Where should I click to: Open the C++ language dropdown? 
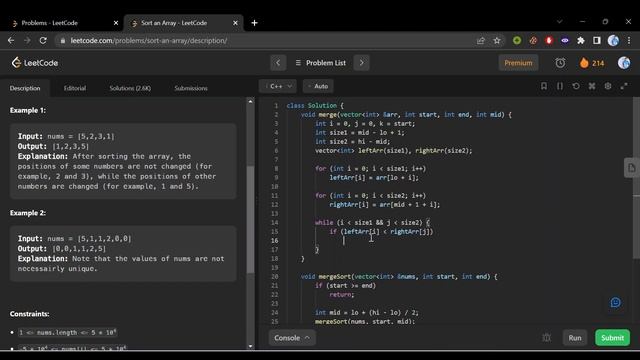pyautogui.click(x=278, y=86)
